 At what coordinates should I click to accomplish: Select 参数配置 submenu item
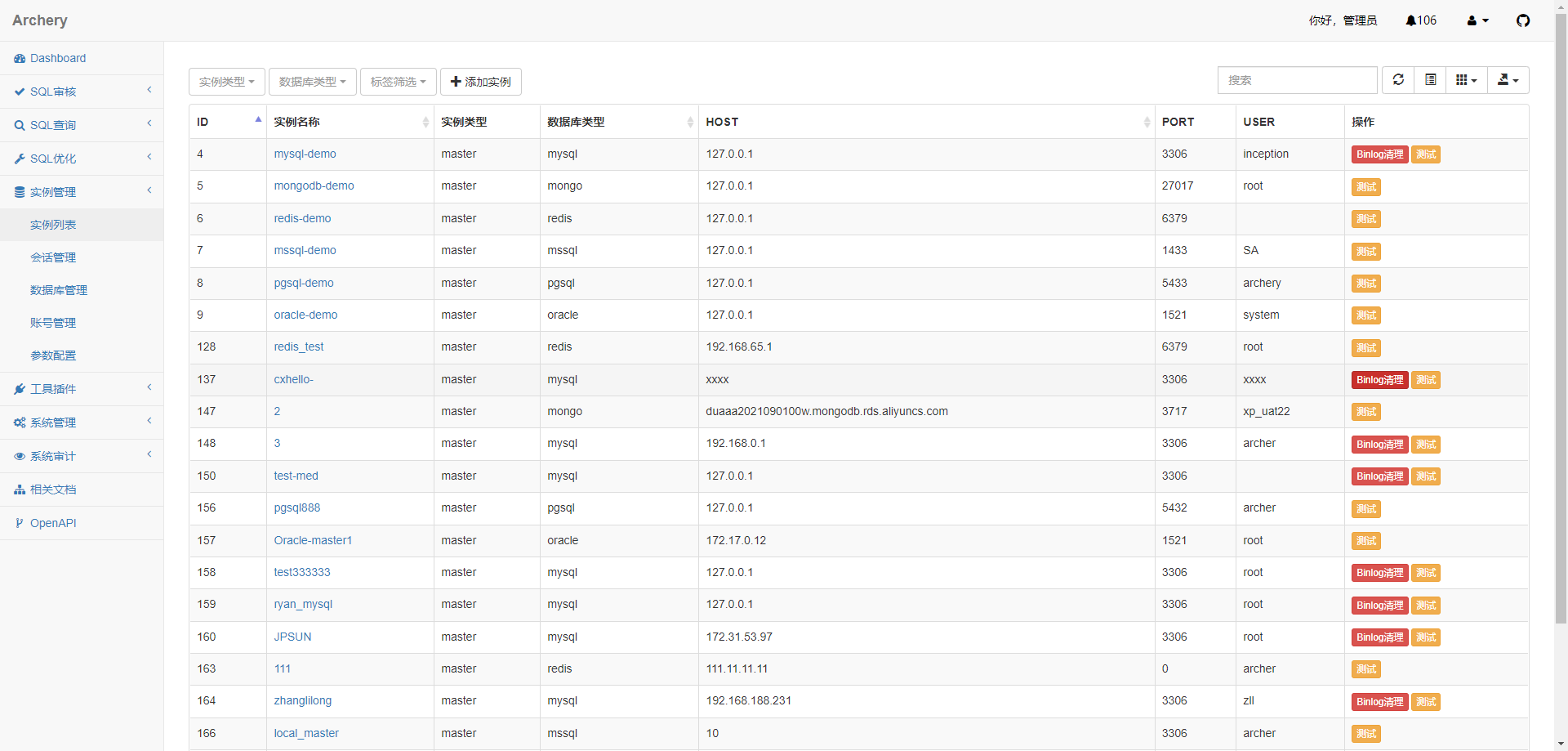[x=82, y=355]
